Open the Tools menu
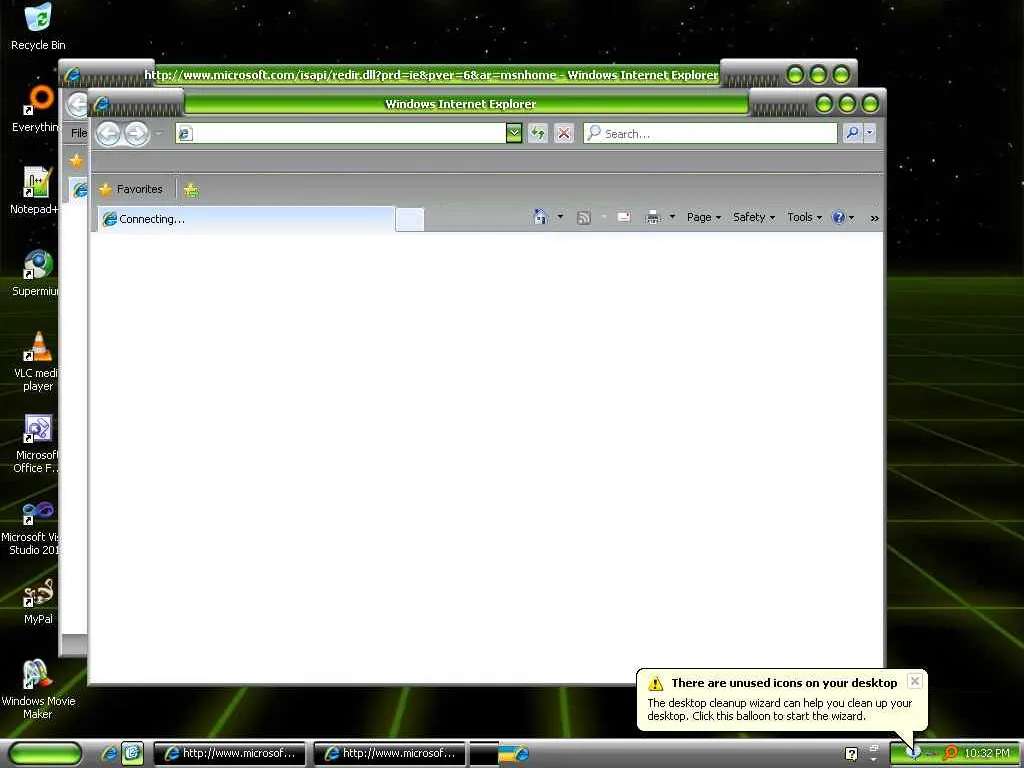The width and height of the screenshot is (1024, 768). pyautogui.click(x=804, y=217)
